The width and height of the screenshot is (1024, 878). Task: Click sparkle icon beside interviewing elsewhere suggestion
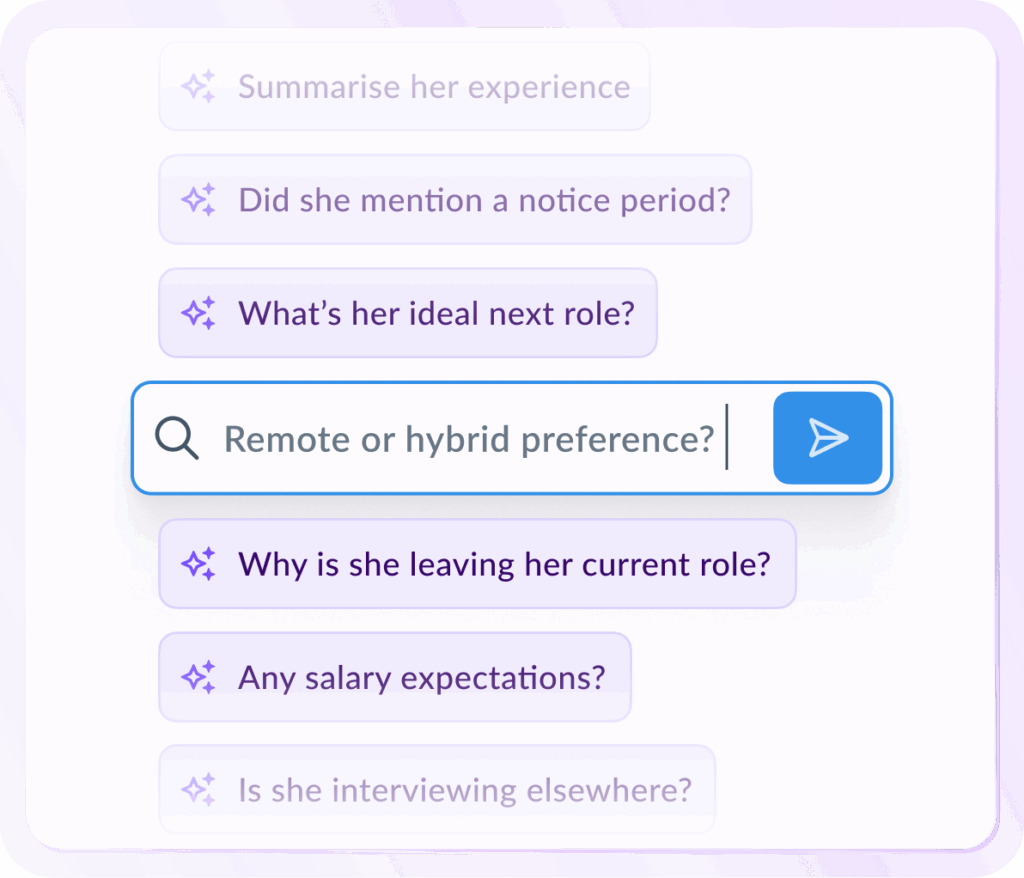[x=197, y=790]
